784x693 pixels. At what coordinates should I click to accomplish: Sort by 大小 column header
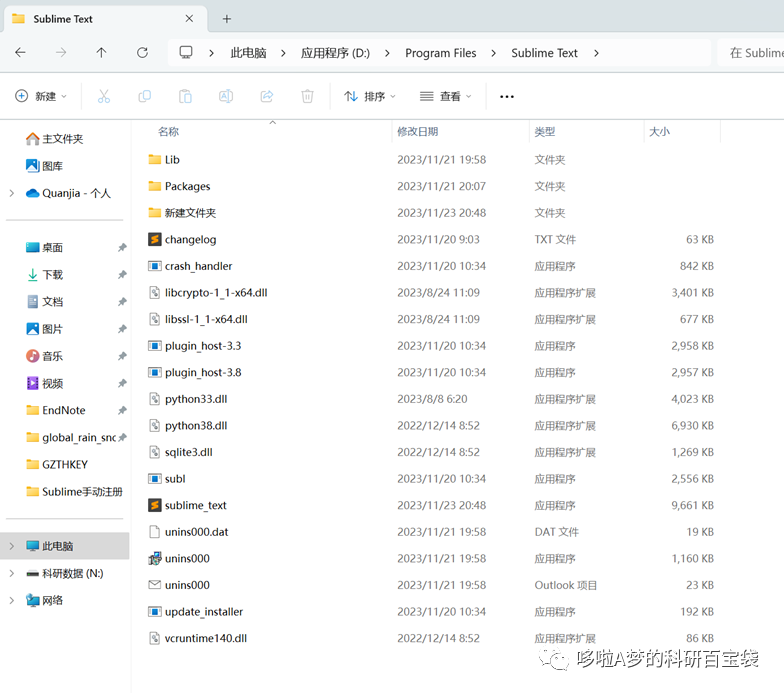pyautogui.click(x=659, y=132)
